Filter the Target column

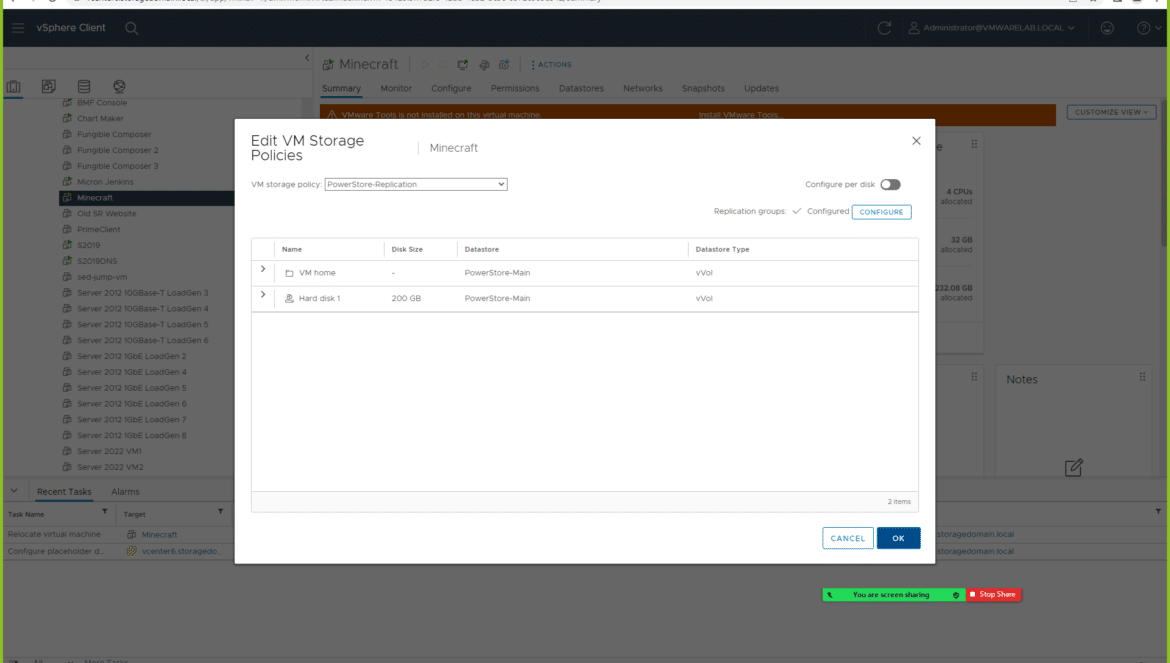220,512
